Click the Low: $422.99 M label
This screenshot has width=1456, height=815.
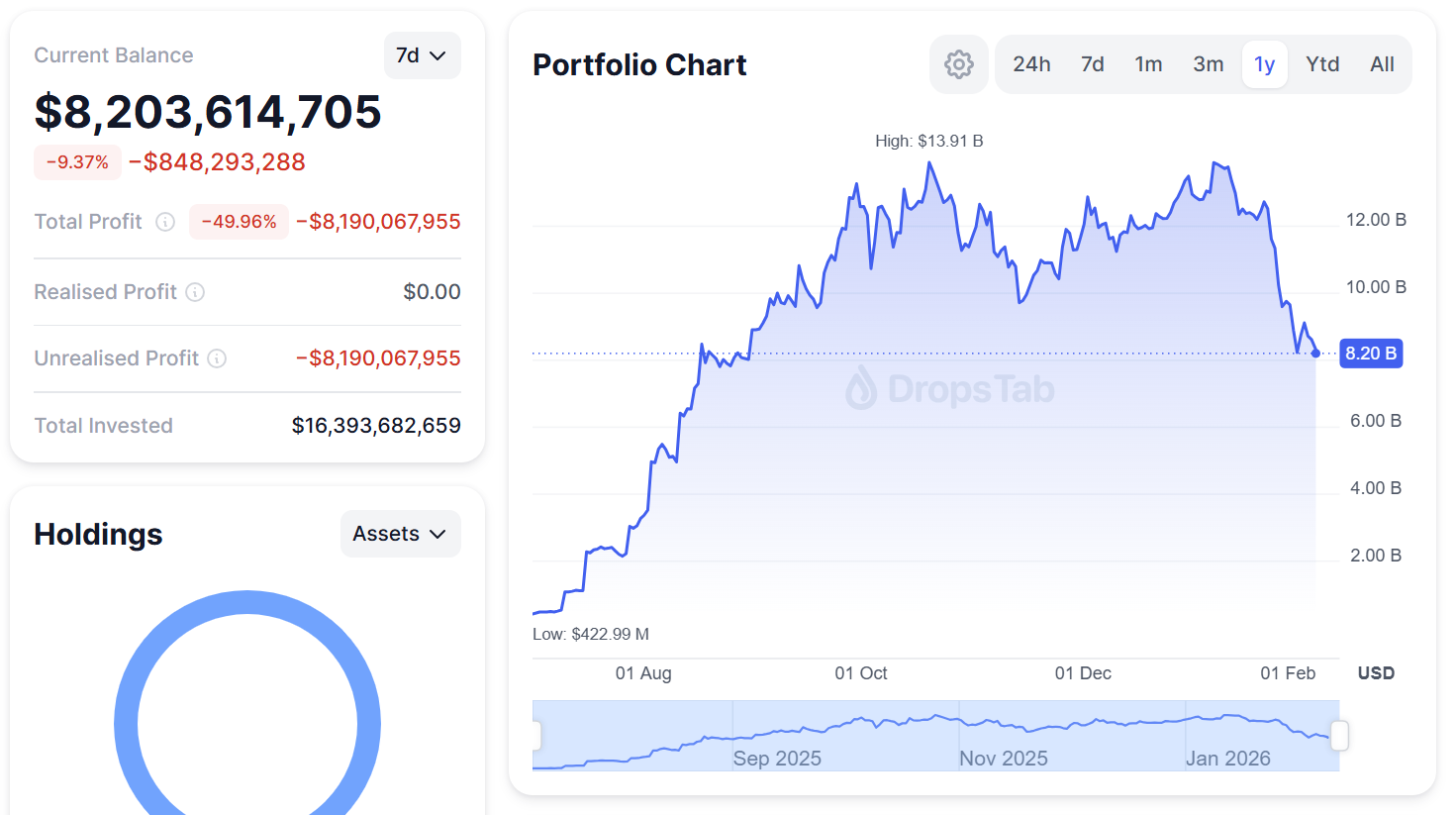[592, 634]
